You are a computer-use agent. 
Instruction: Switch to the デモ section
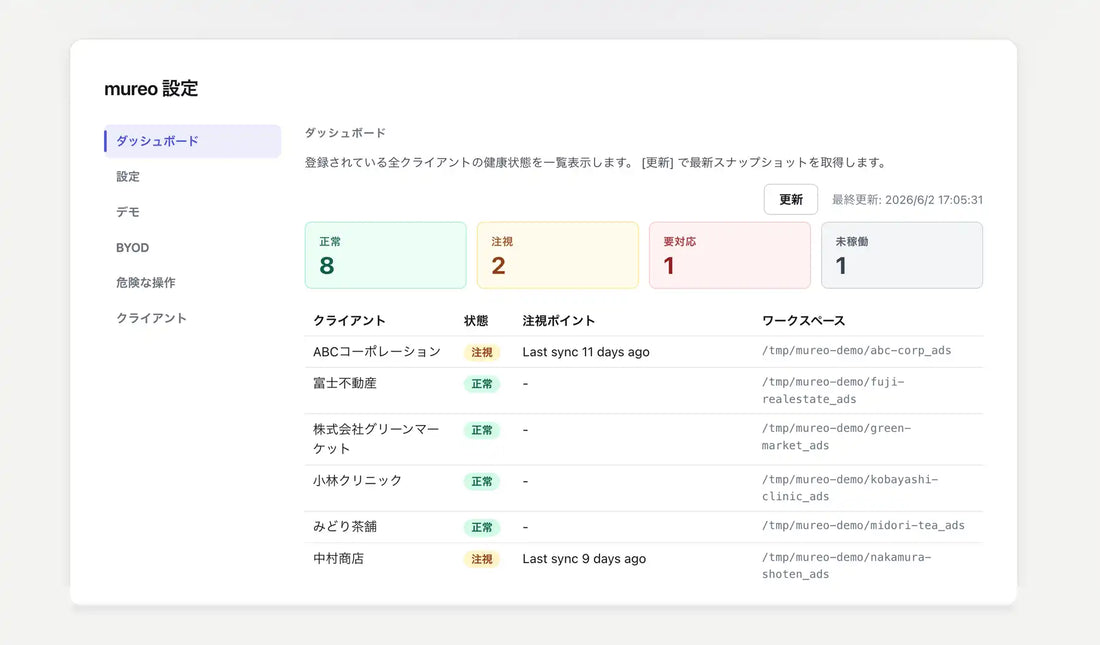128,212
